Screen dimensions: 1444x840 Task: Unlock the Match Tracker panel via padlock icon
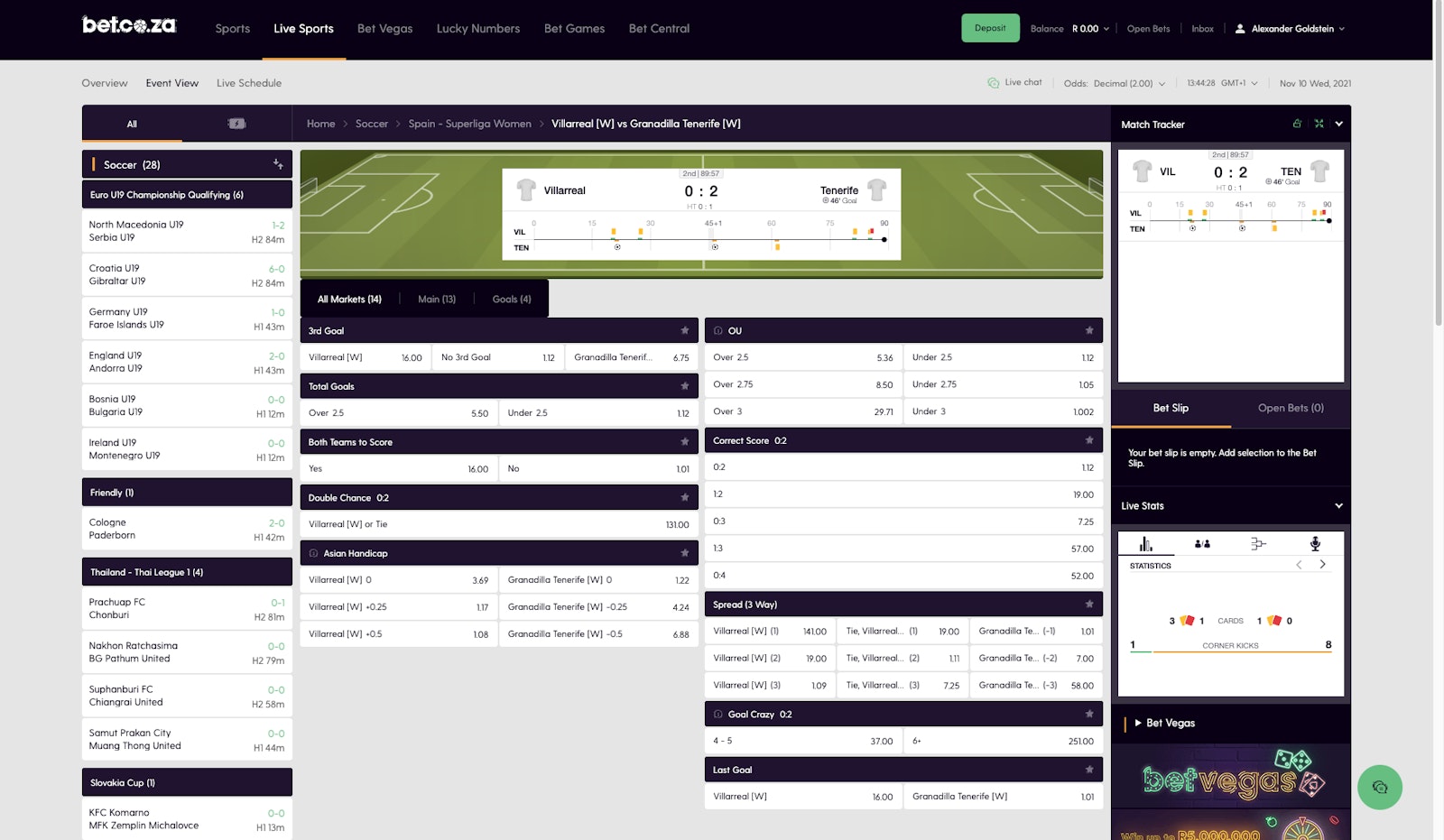coord(1297,124)
